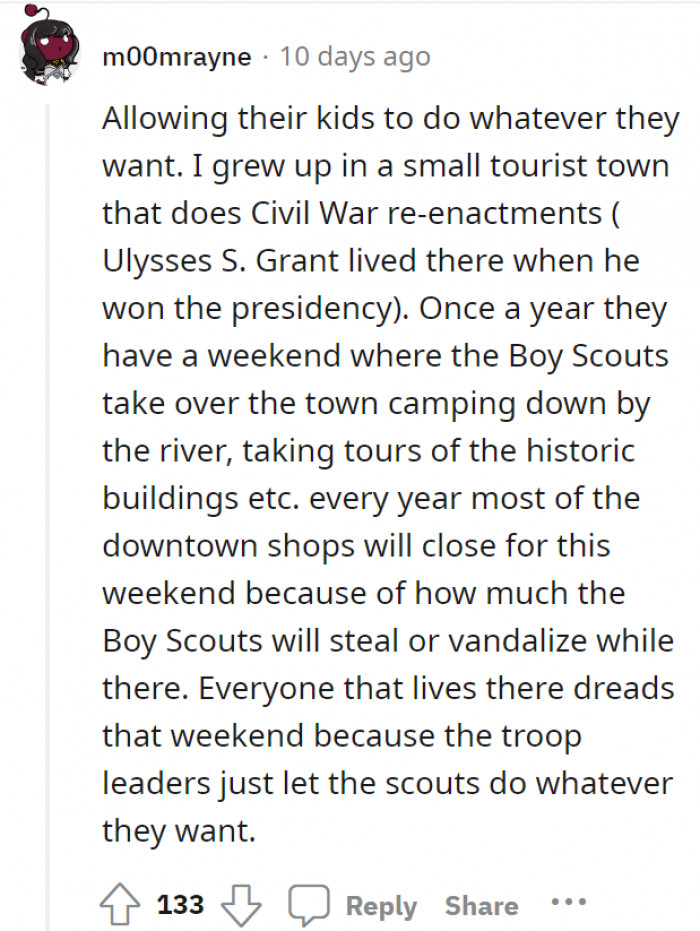This screenshot has height=931, width=700.
Task: Click the phrase "downtown shops" in the comment
Action: pos(229,547)
